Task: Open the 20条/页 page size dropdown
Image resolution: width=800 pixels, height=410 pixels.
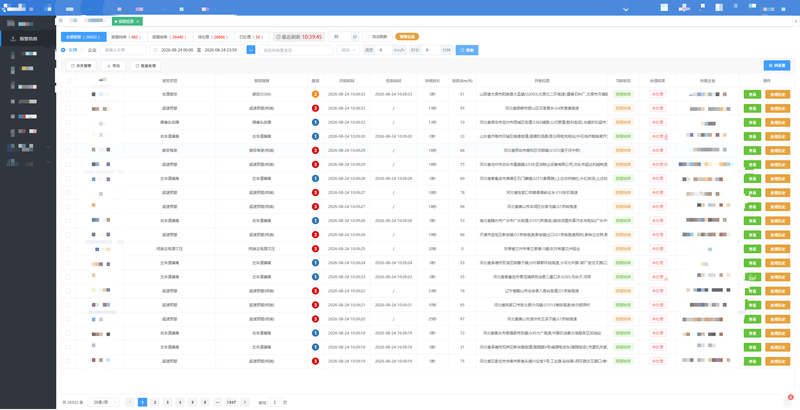Action: (x=104, y=402)
